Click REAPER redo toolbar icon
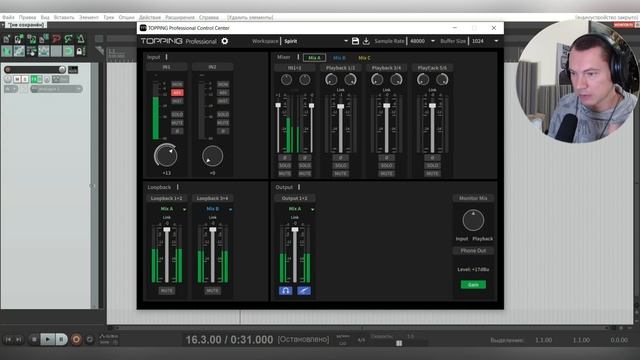Screen dimensions: 640x360 click(x=68, y=39)
